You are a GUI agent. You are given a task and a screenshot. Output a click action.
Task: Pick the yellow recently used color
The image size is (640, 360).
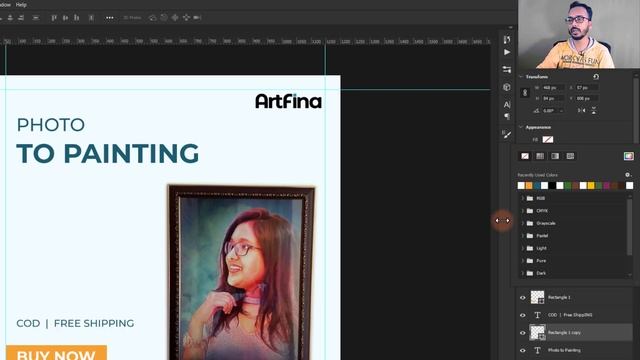pos(591,186)
